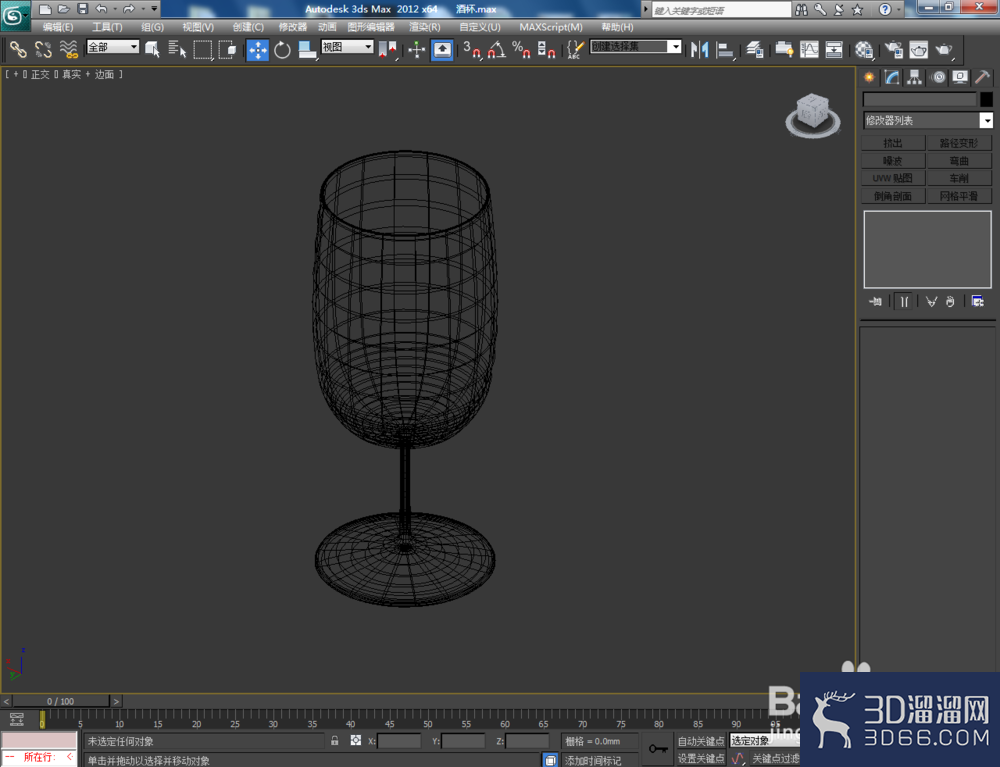
Task: Open Select by Name list
Action: point(177,49)
